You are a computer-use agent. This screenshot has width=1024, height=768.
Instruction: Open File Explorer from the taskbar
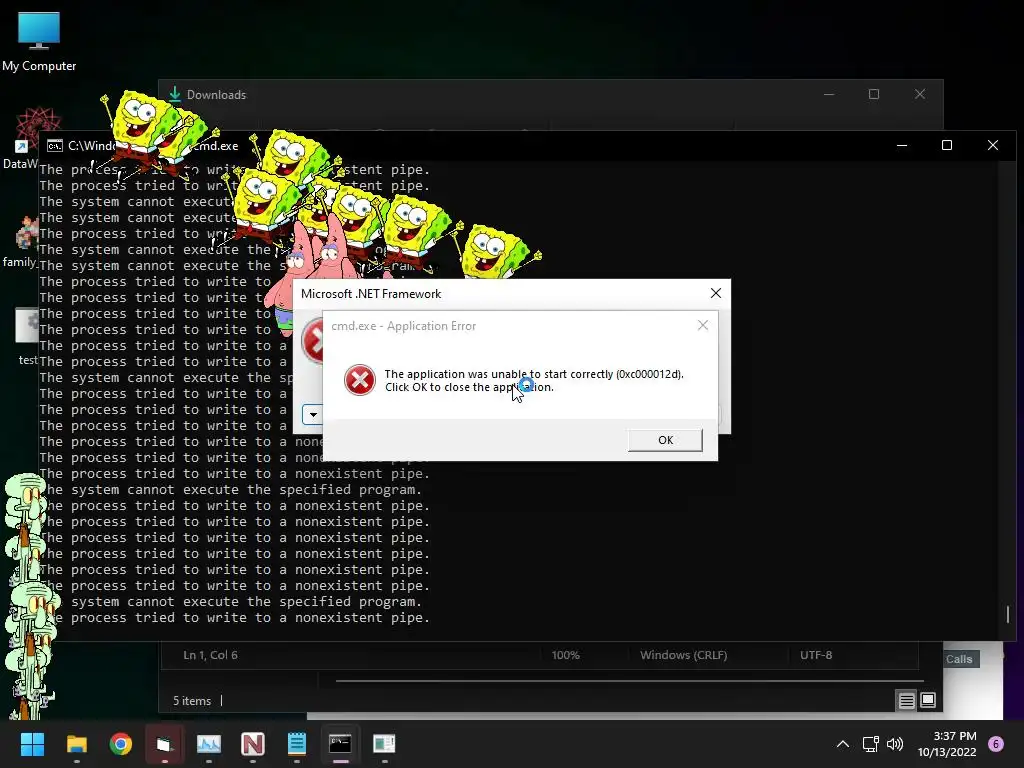pos(76,744)
